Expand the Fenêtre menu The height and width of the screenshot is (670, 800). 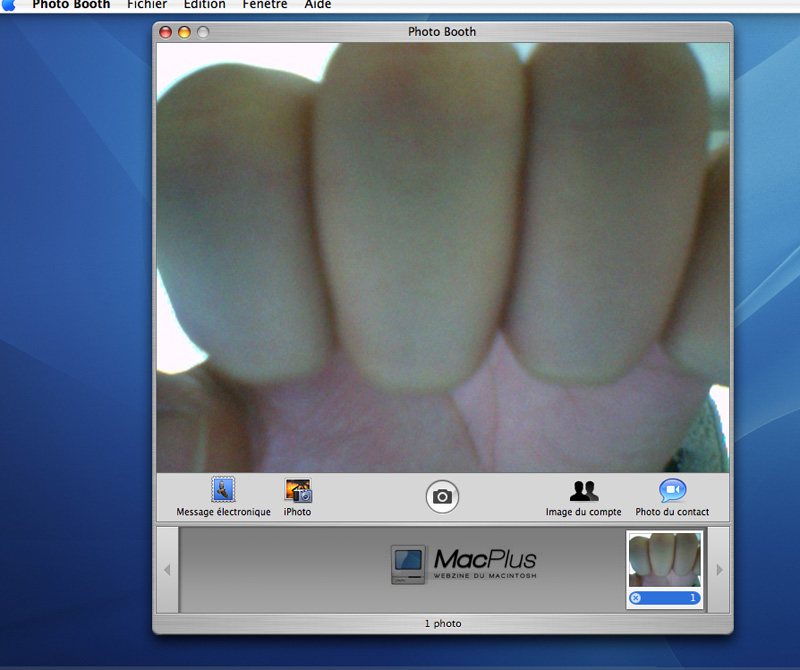pyautogui.click(x=265, y=5)
